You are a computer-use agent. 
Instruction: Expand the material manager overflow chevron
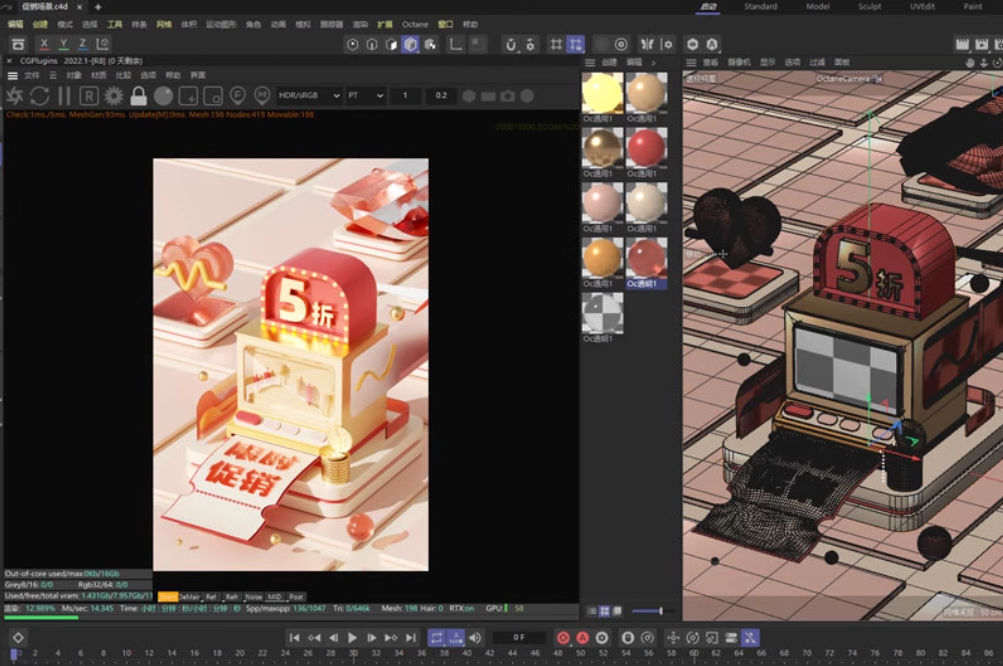[x=654, y=62]
